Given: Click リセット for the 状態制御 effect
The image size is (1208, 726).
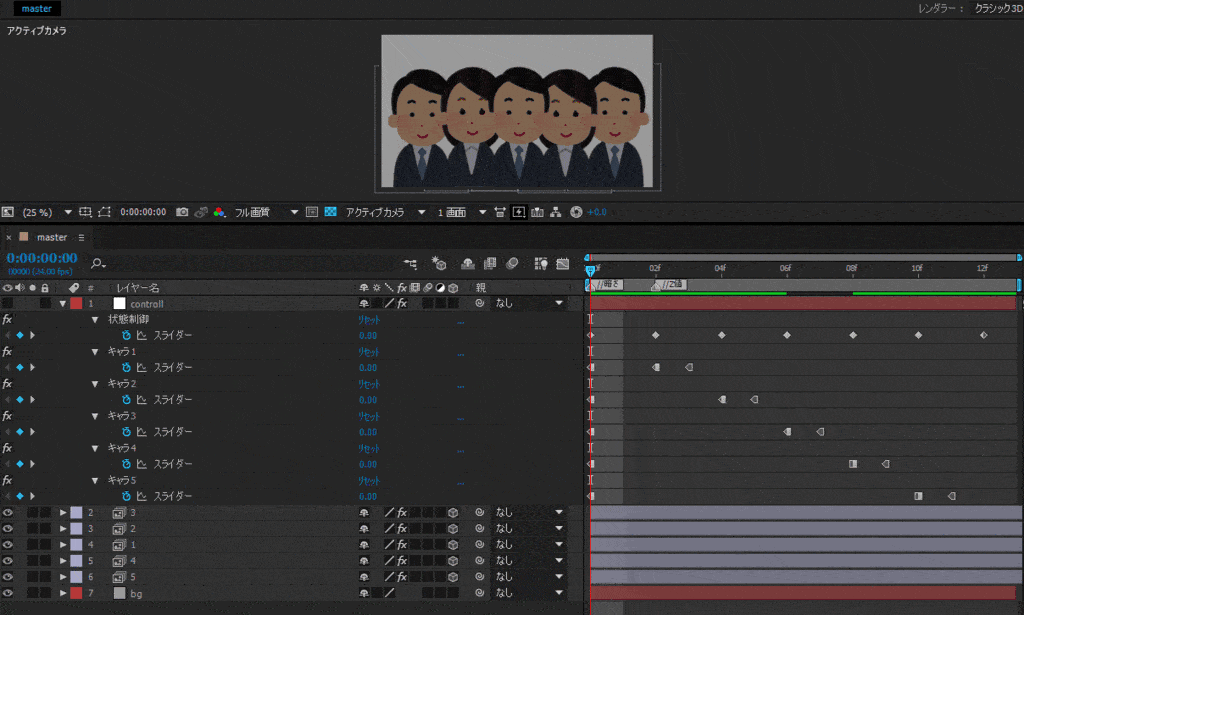Looking at the screenshot, I should [x=369, y=320].
